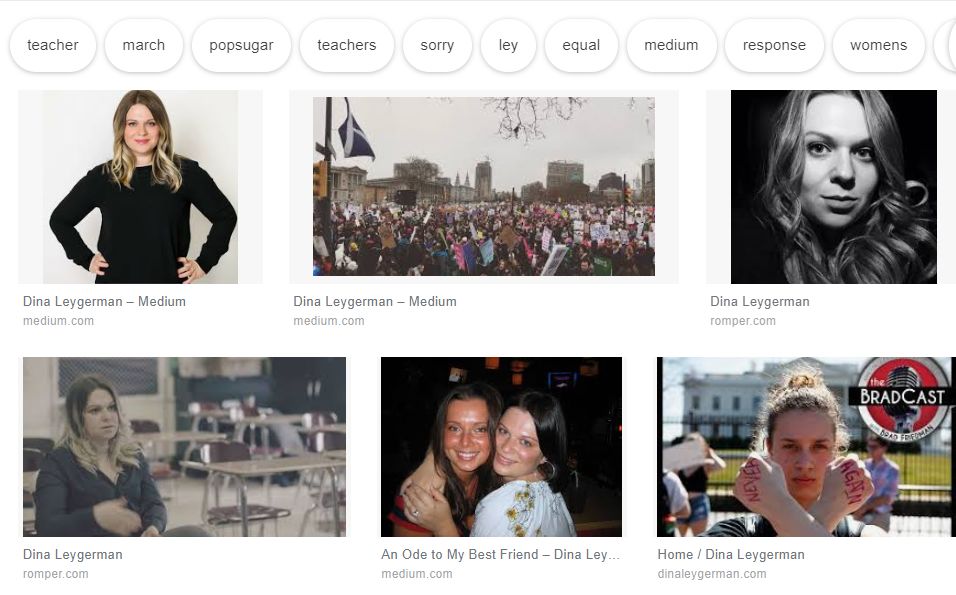Tap the "ley" filter chip

pyautogui.click(x=509, y=45)
